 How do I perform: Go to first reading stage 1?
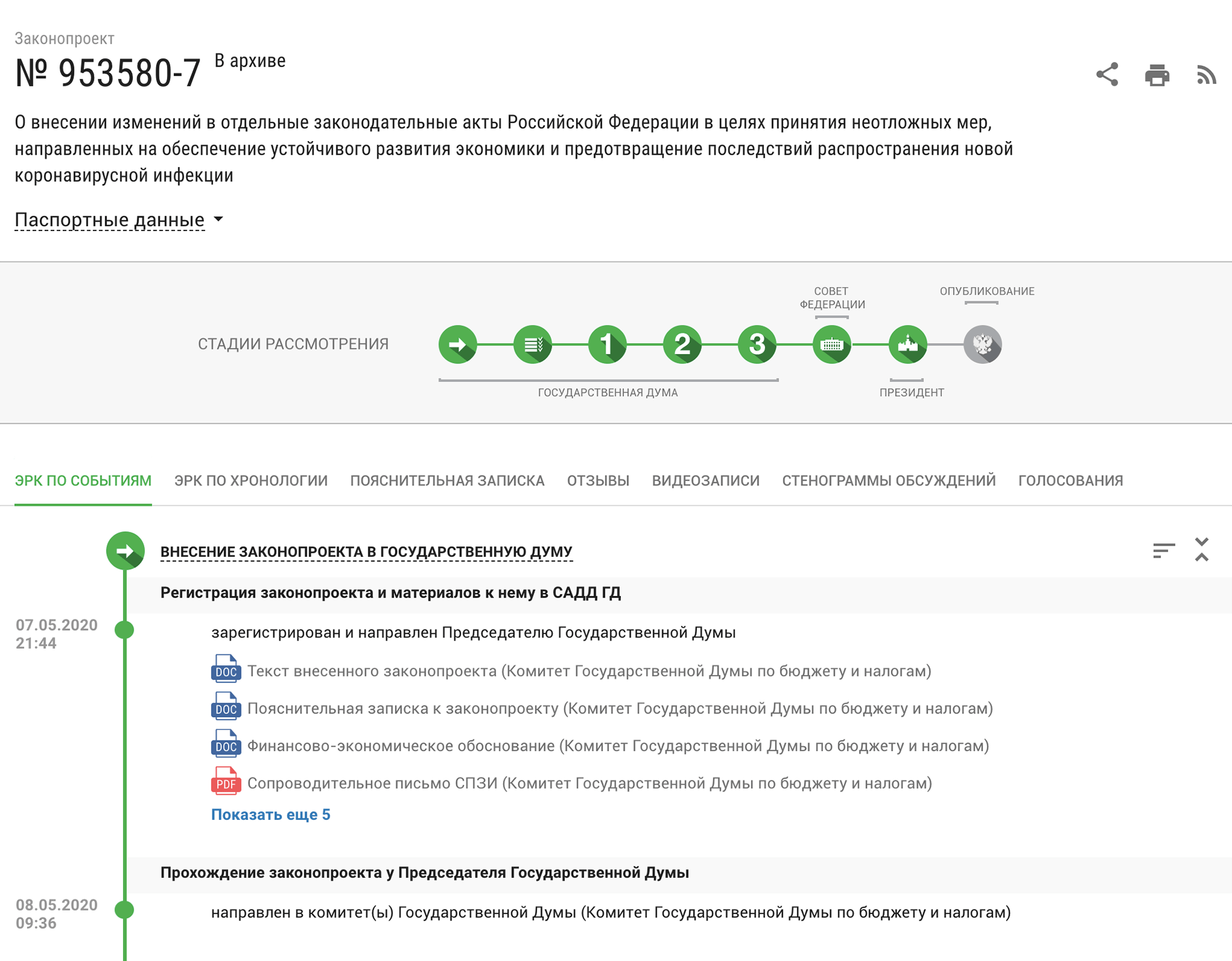pos(607,344)
